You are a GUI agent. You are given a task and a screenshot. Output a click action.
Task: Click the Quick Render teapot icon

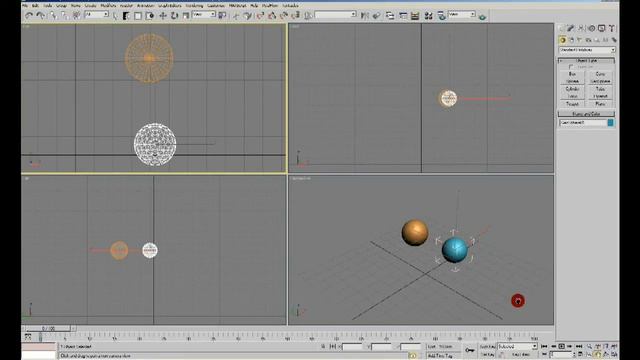pyautogui.click(x=482, y=17)
